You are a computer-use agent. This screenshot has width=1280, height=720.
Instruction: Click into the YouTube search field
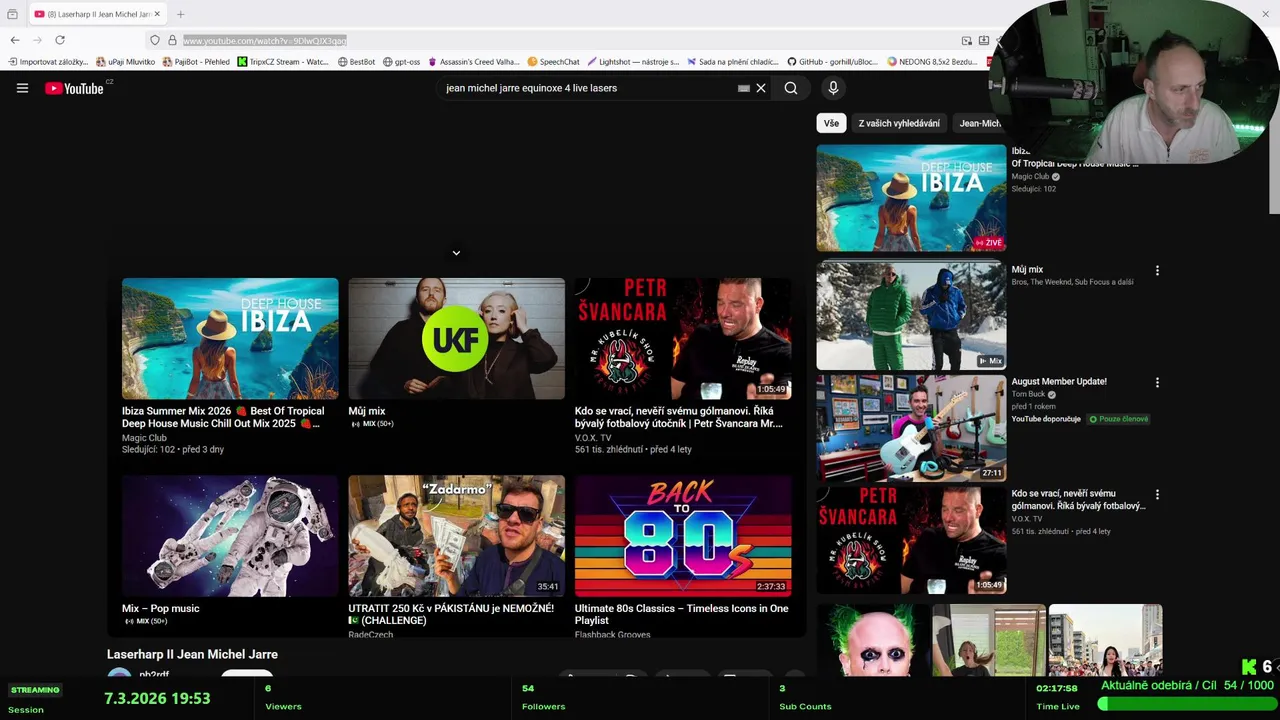pyautogui.click(x=588, y=88)
